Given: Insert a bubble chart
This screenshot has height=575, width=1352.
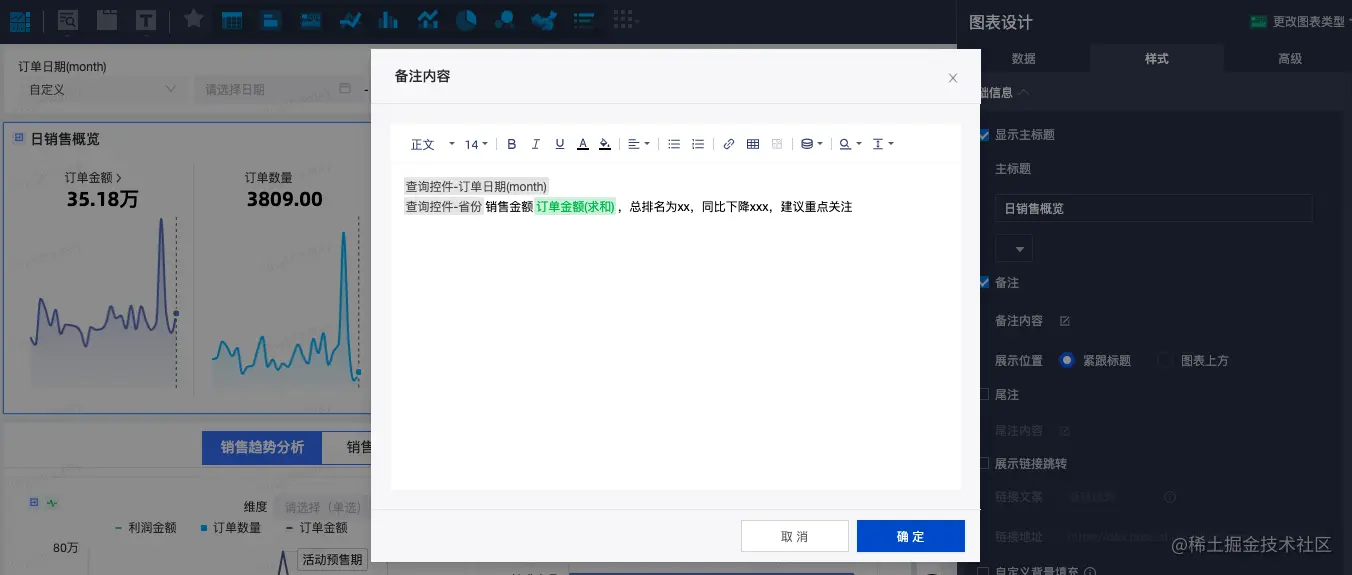Looking at the screenshot, I should [505, 19].
